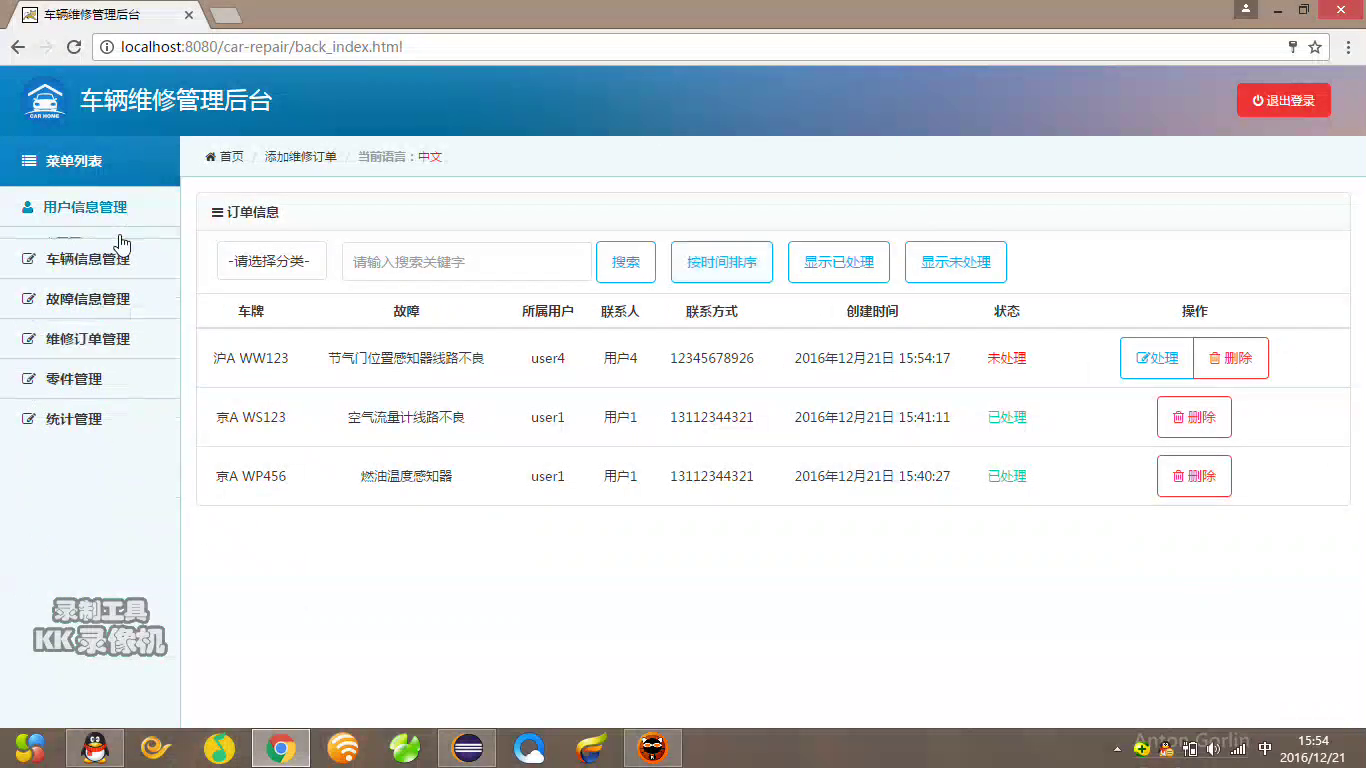Click the edit icon beside 故障信息管理

[x=29, y=299]
